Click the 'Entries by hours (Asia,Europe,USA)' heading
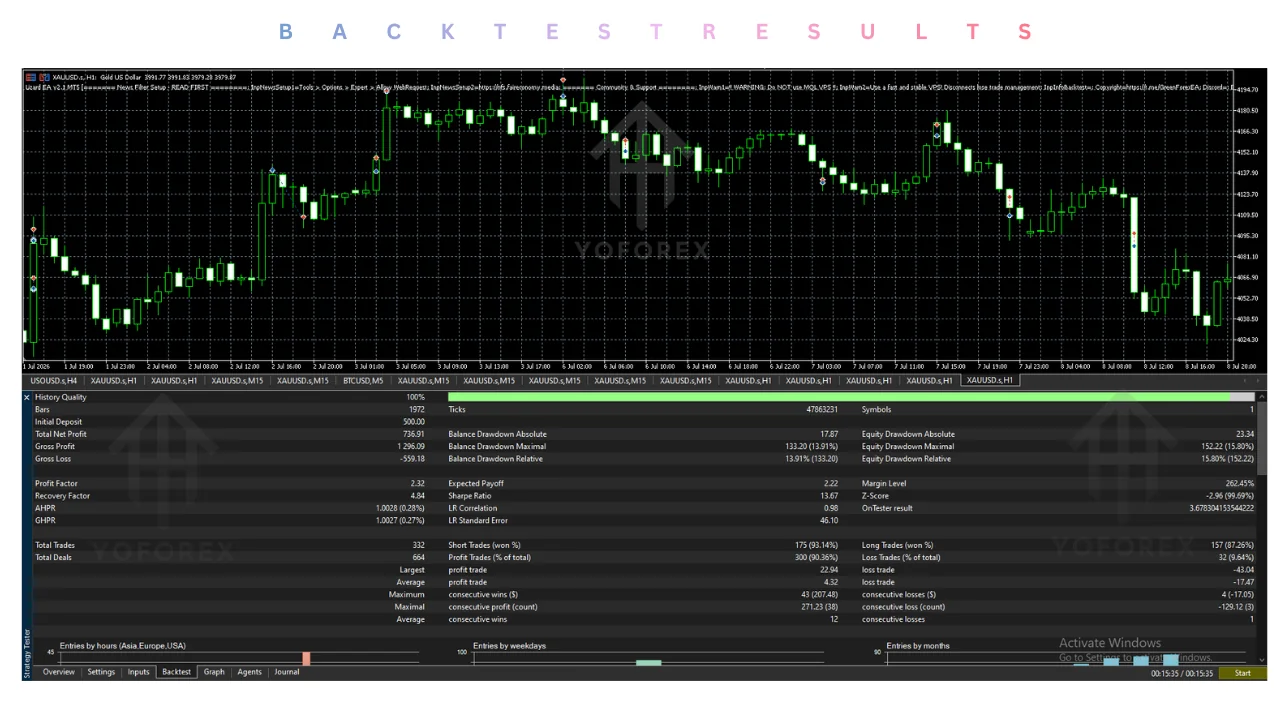 pos(123,646)
